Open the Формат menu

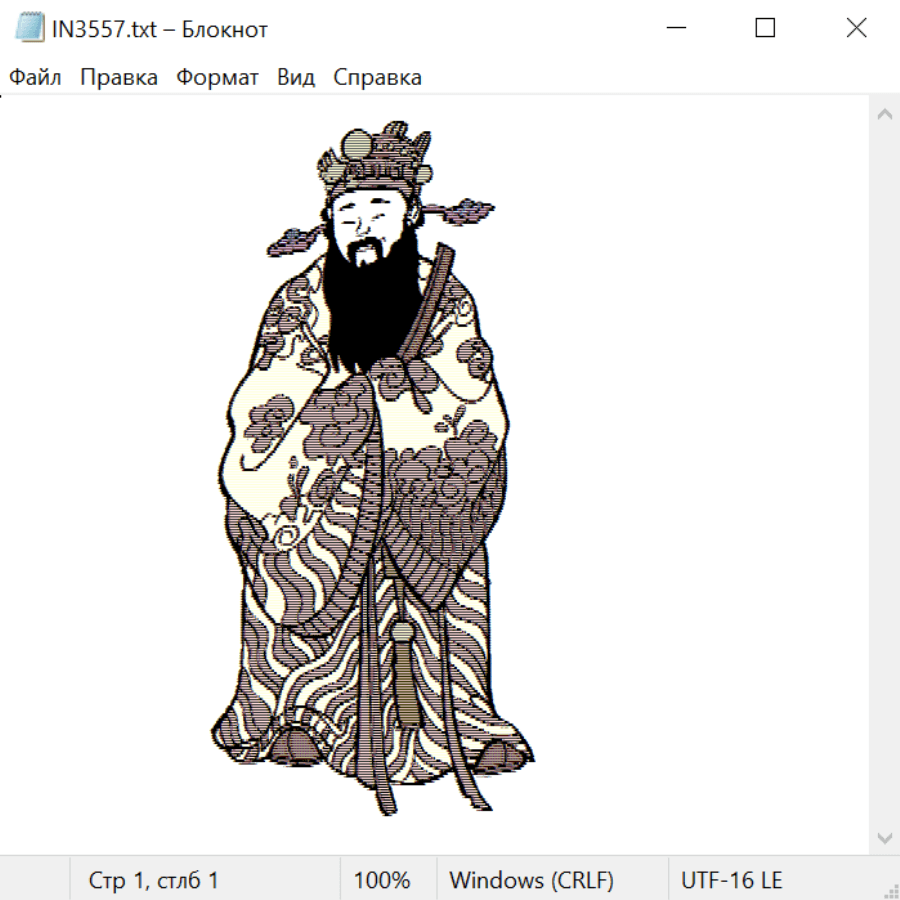click(x=217, y=77)
